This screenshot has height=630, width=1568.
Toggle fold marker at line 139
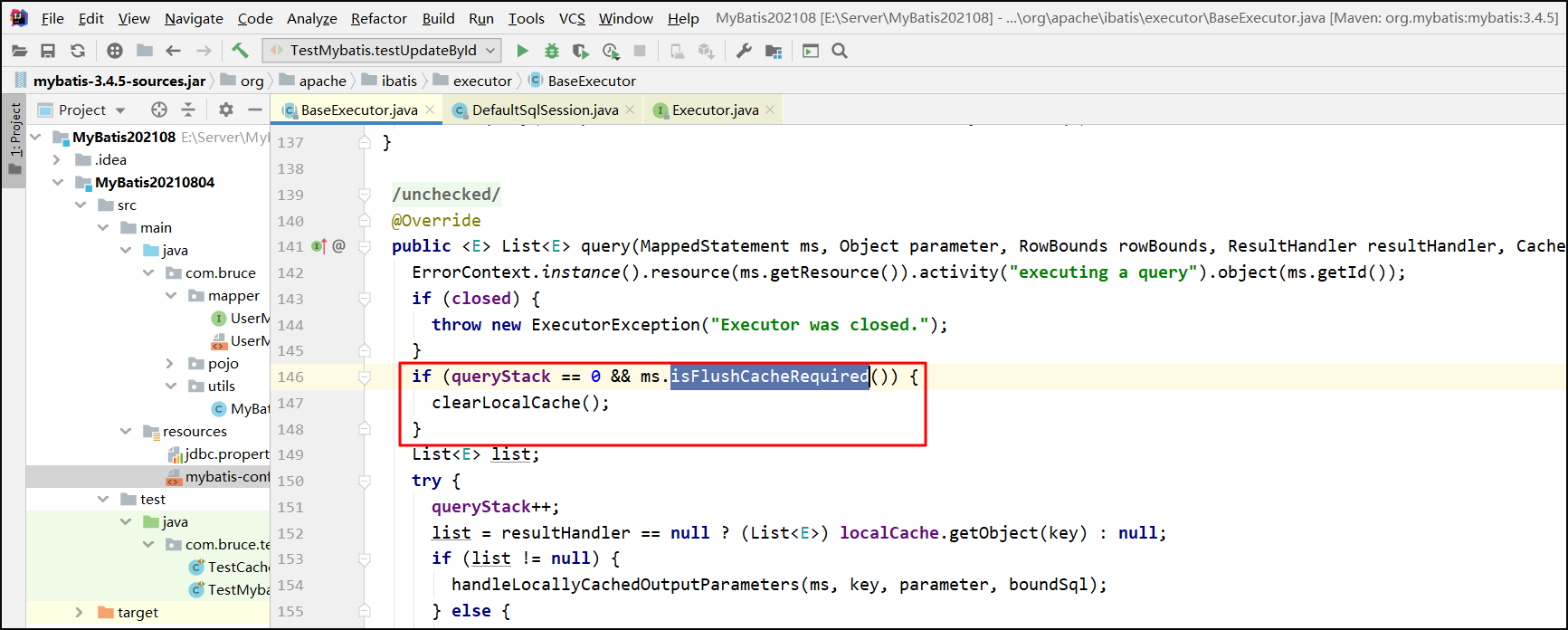coord(365,195)
